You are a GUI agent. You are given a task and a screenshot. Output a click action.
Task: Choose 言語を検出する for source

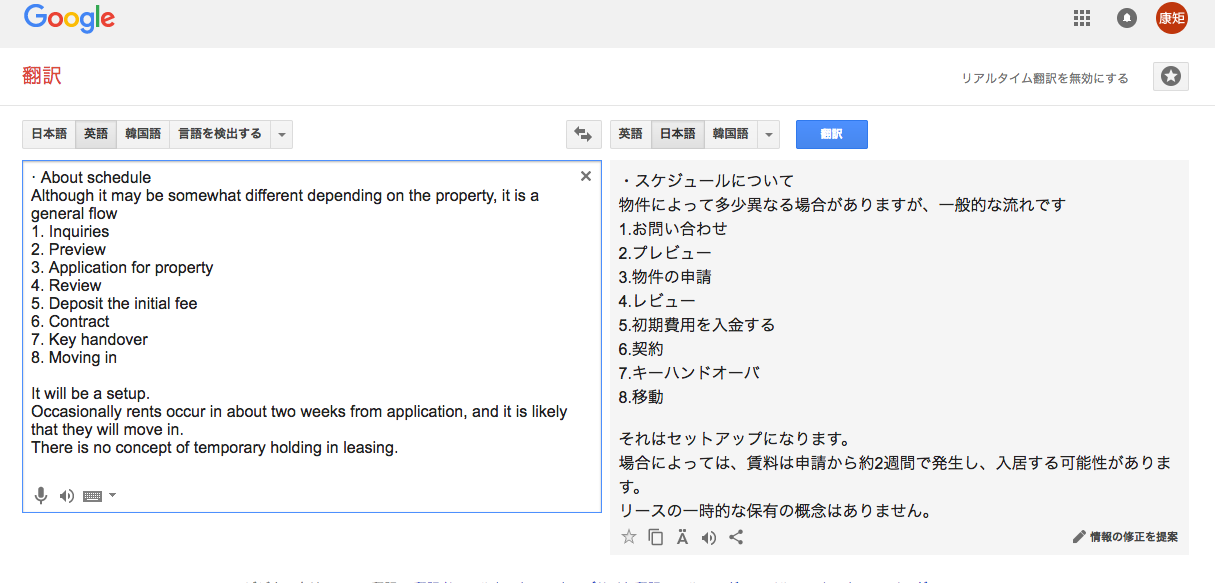(220, 134)
